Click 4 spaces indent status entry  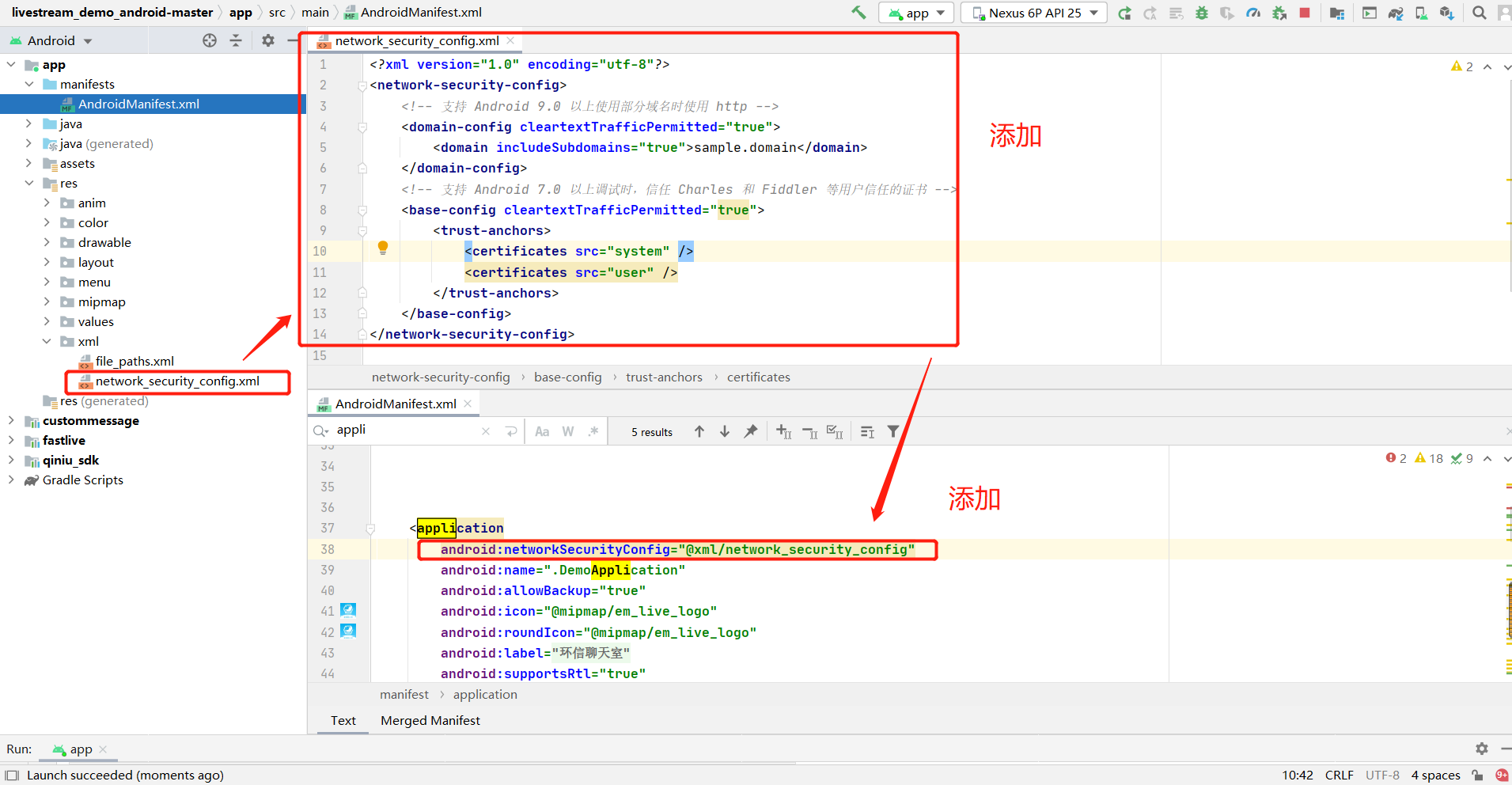click(1436, 776)
